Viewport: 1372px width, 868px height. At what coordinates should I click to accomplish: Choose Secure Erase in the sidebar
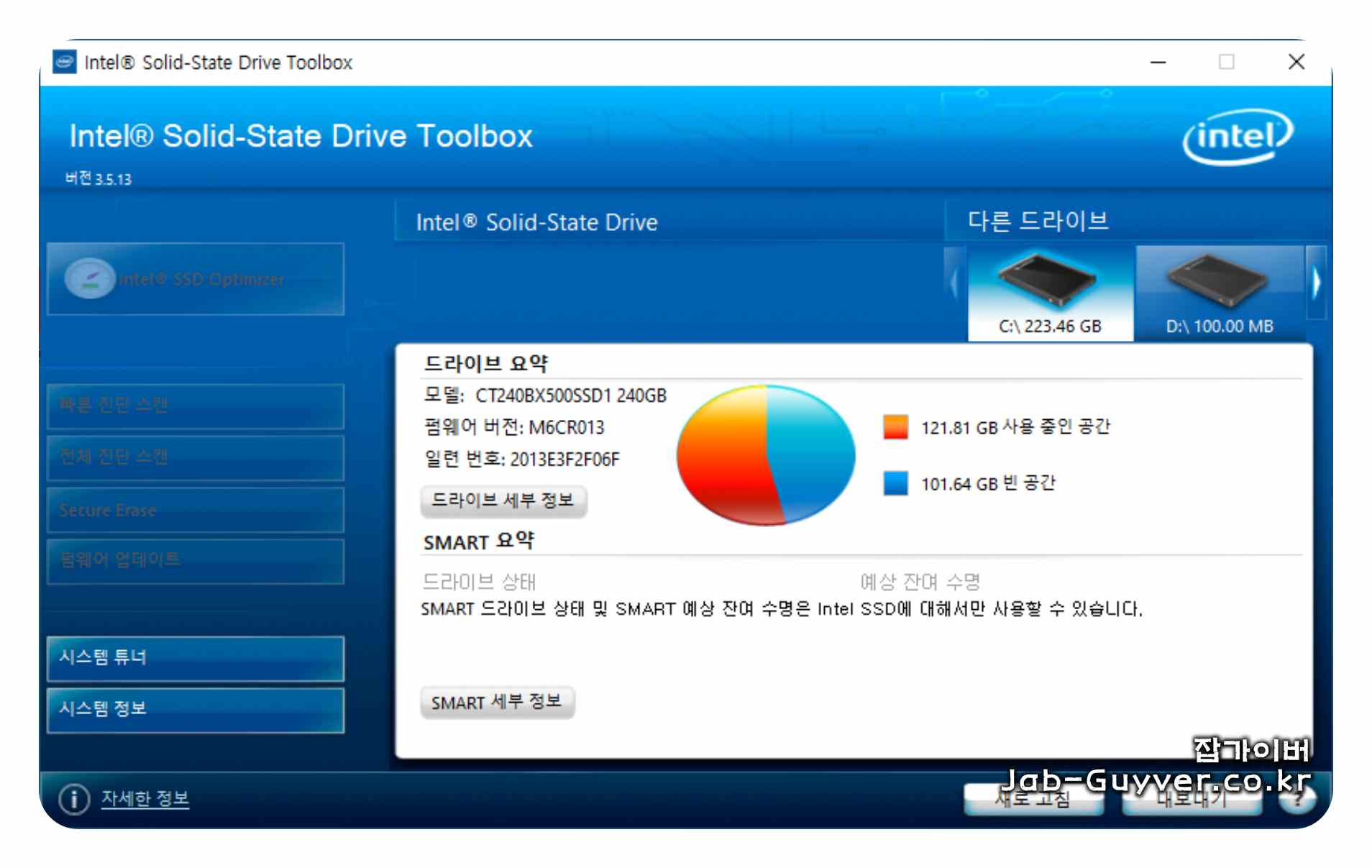pos(195,510)
